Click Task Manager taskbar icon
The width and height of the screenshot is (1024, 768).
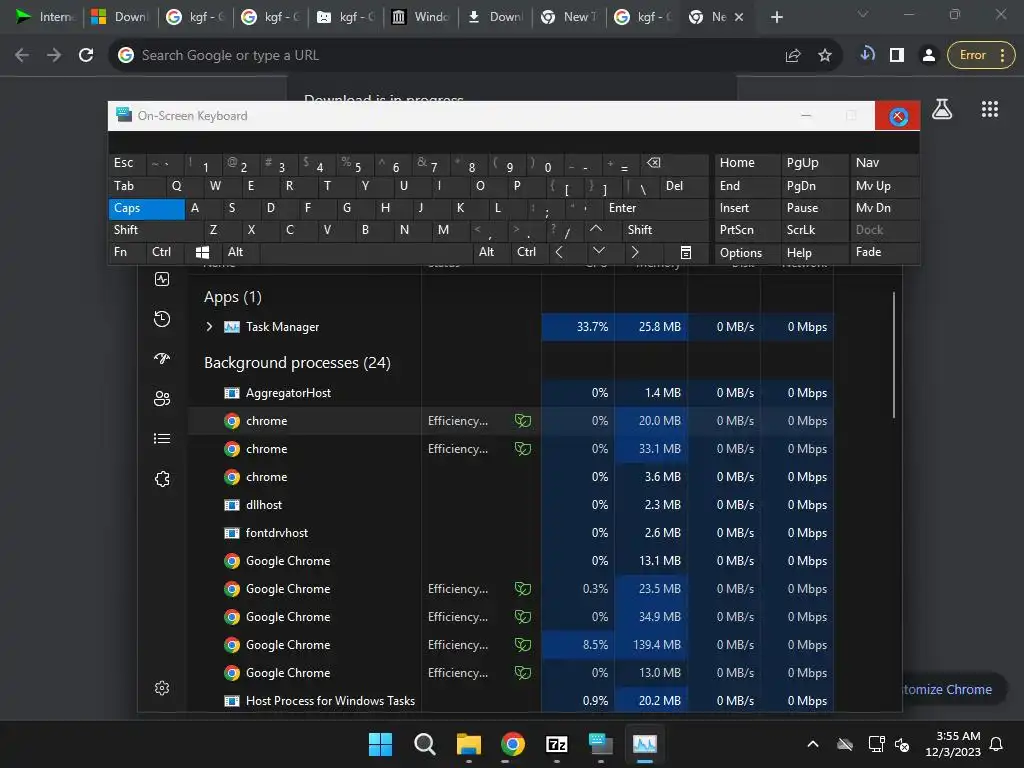click(x=645, y=744)
